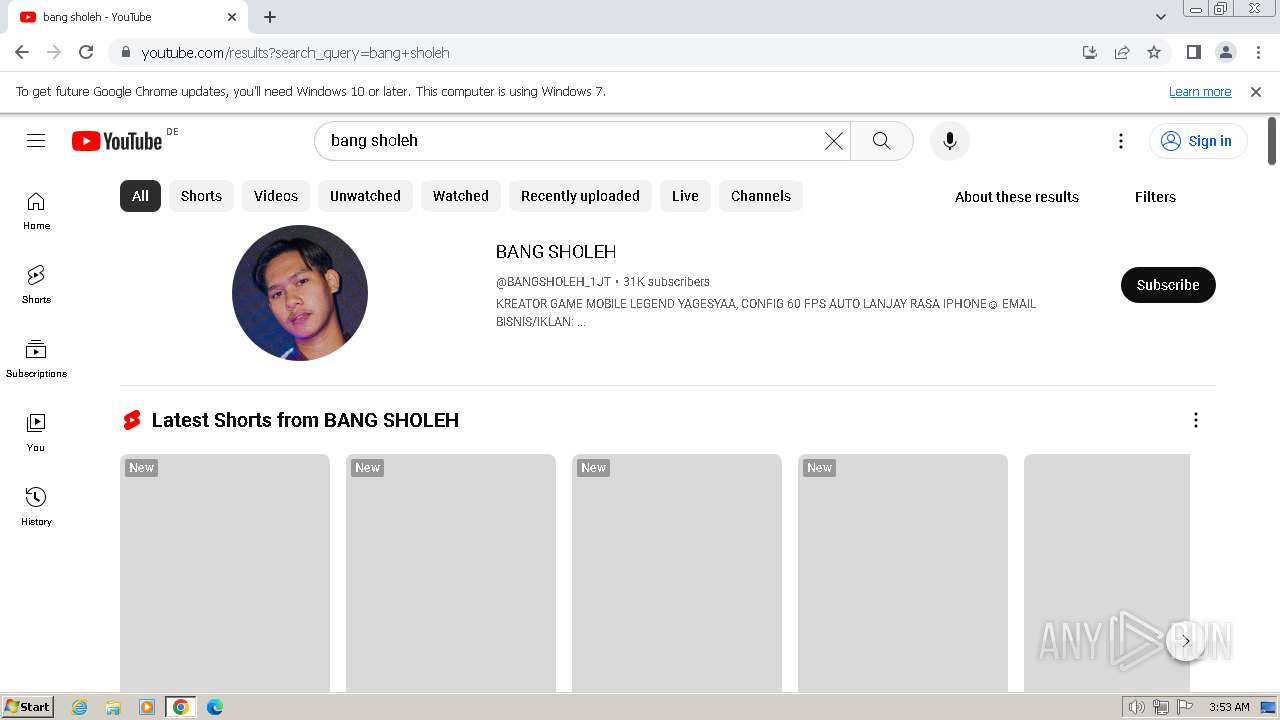
Task: Open the taskbar clock showing 3:53 AM
Action: click(x=1229, y=707)
